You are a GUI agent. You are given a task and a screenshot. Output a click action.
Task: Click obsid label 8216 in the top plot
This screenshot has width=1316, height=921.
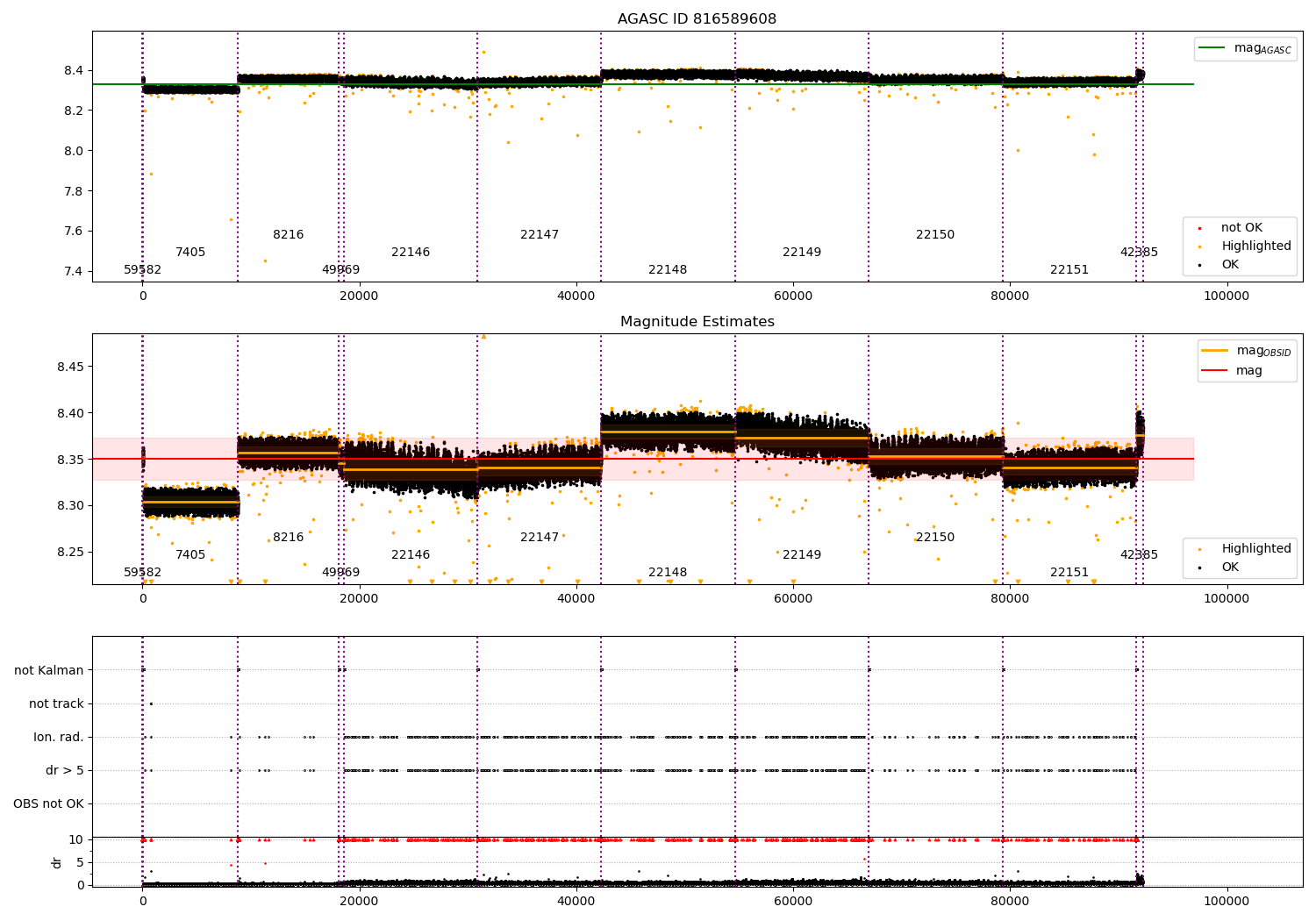pos(289,235)
